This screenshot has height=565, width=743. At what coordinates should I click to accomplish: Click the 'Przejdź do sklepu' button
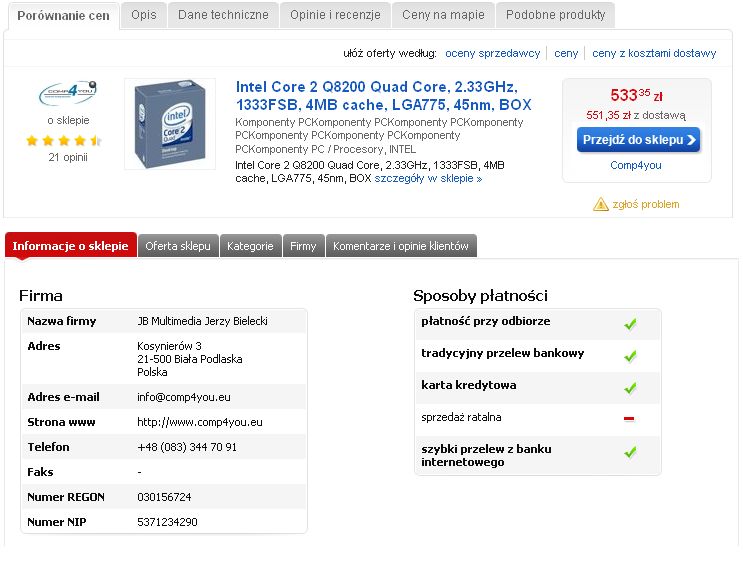tap(638, 140)
